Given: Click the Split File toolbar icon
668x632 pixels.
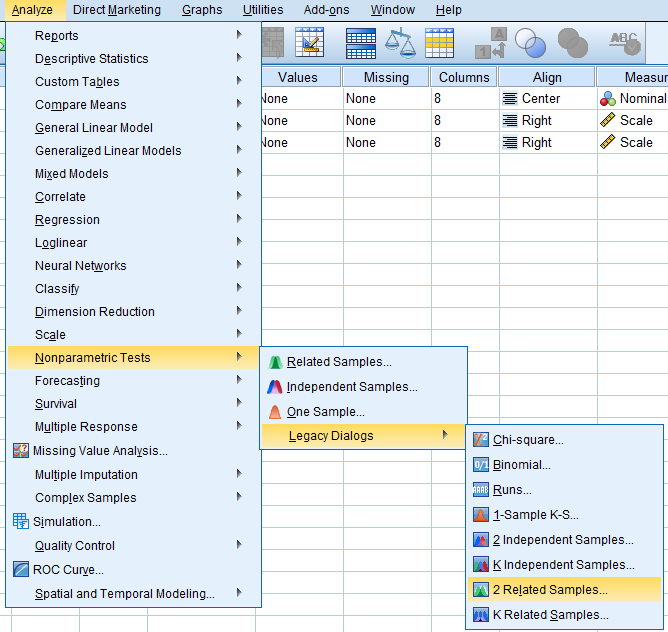Looking at the screenshot, I should (361, 43).
